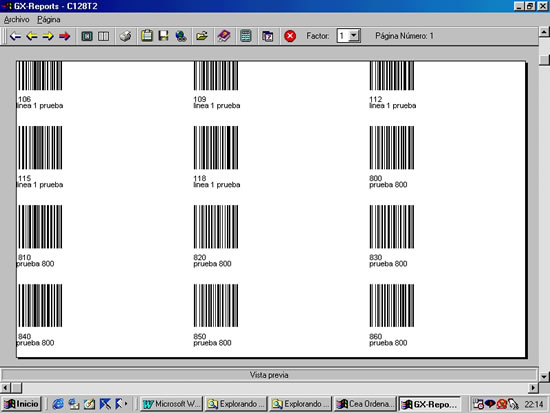Click the number text '118'
The width and height of the screenshot is (550, 413).
[200, 178]
